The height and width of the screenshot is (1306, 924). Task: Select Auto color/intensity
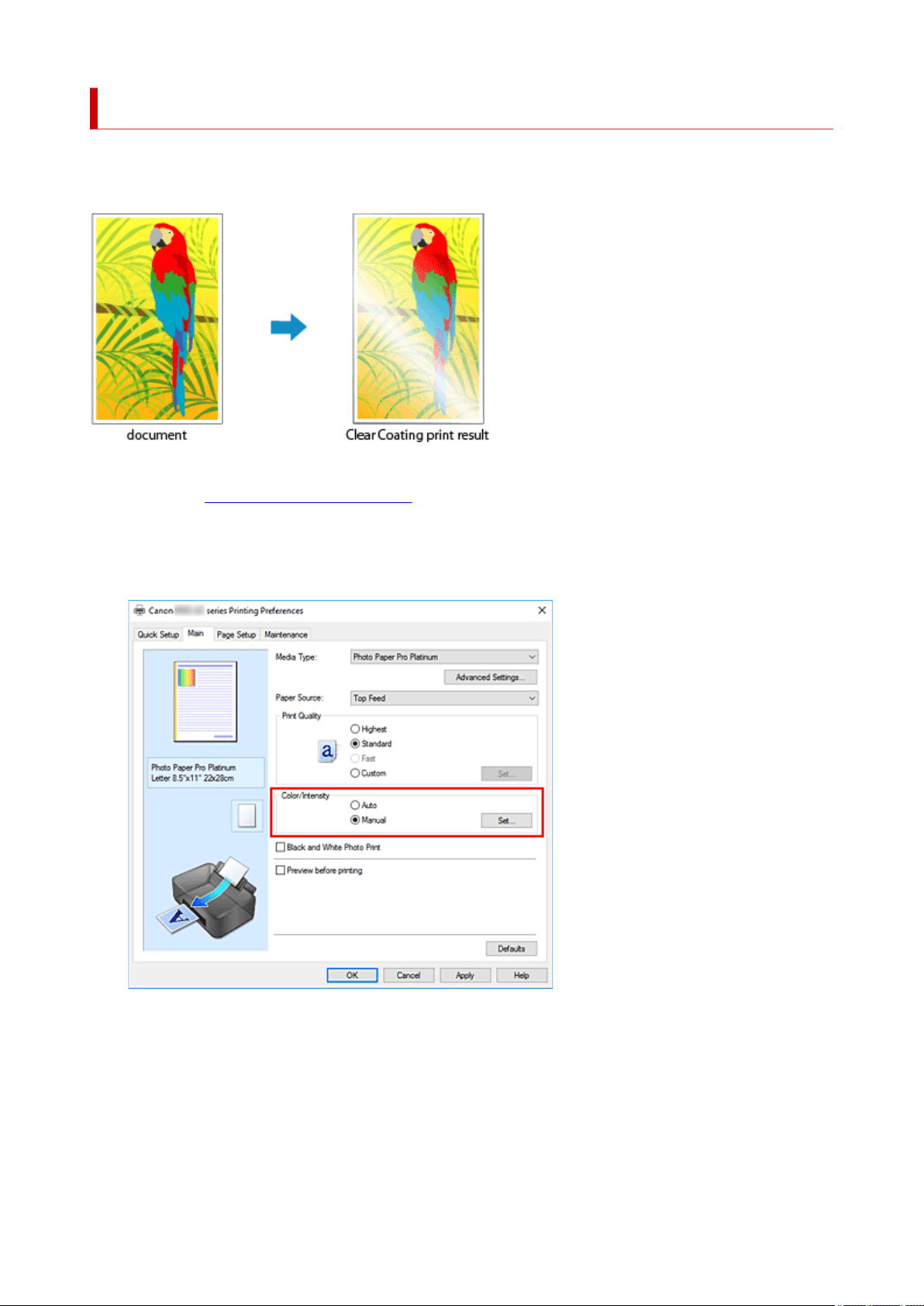(364, 805)
